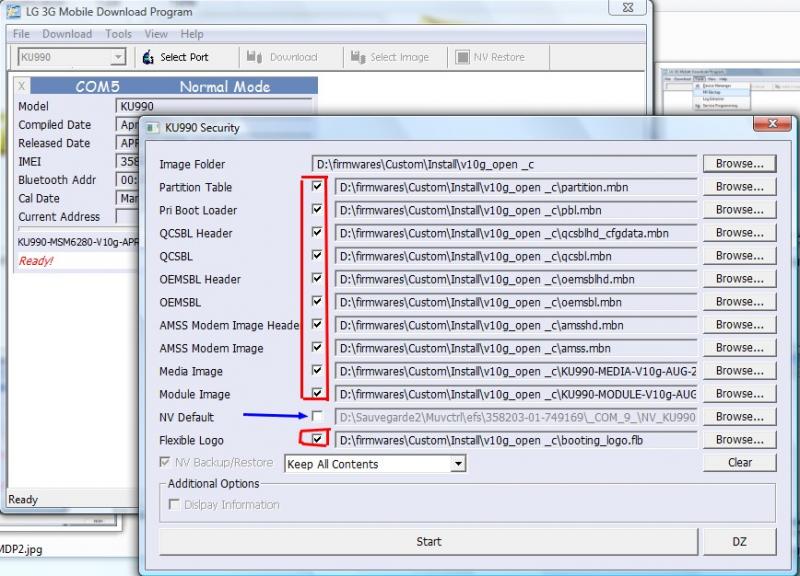800x576 pixels.
Task: Click the qcsbl.mbn path field
Action: pyautogui.click(x=516, y=256)
